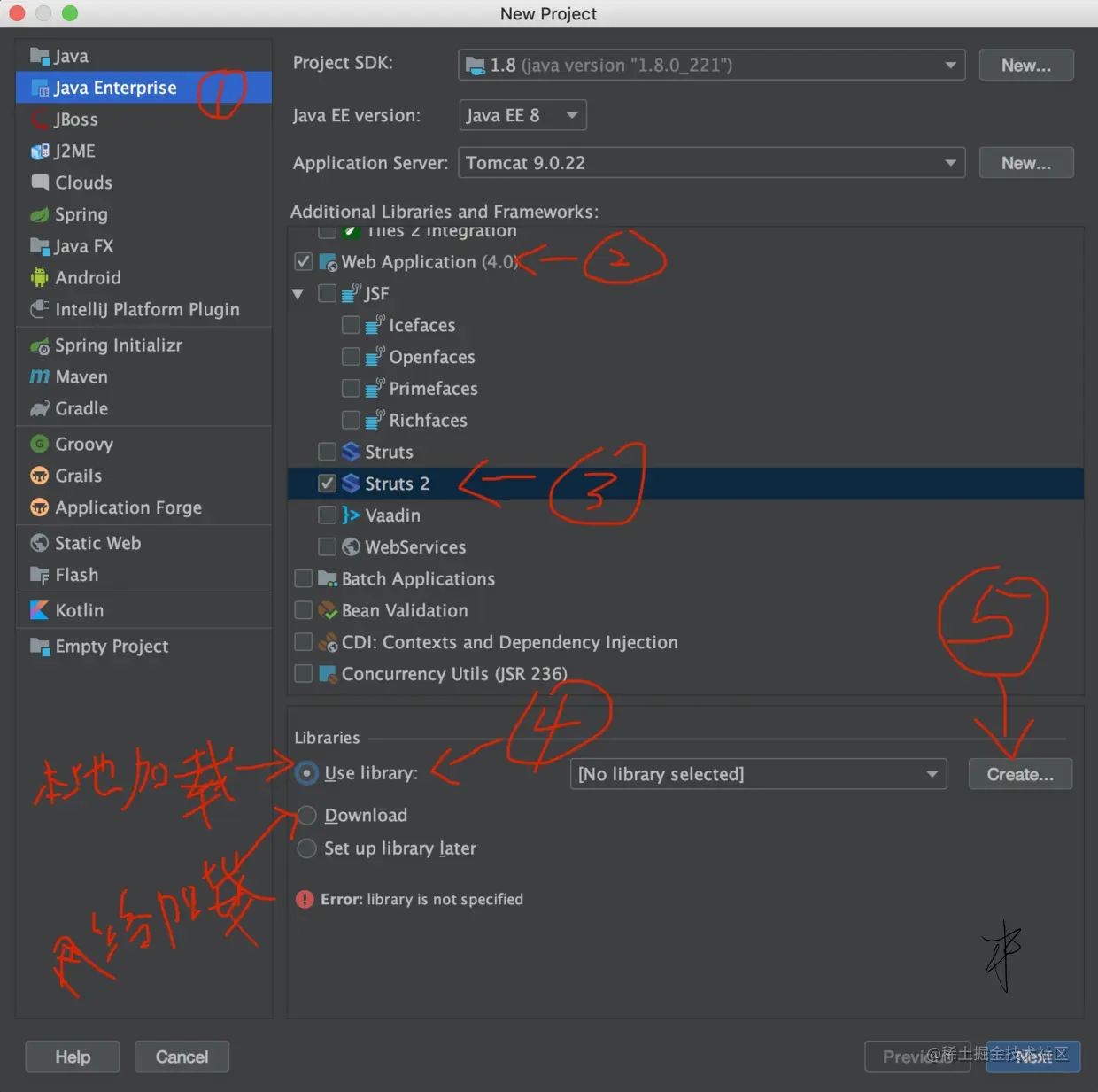This screenshot has width=1098, height=1092.
Task: Click the Batch Applications icon
Action: (328, 578)
